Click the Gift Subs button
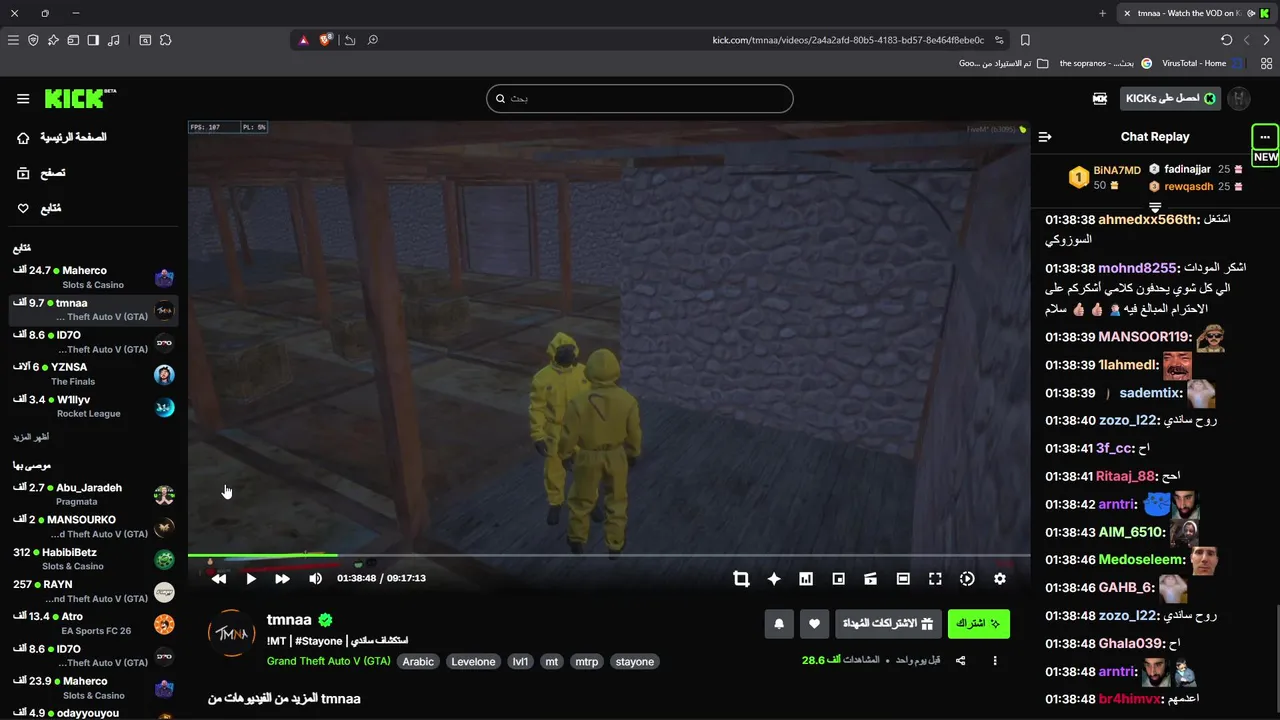This screenshot has height=720, width=1280. (x=888, y=624)
